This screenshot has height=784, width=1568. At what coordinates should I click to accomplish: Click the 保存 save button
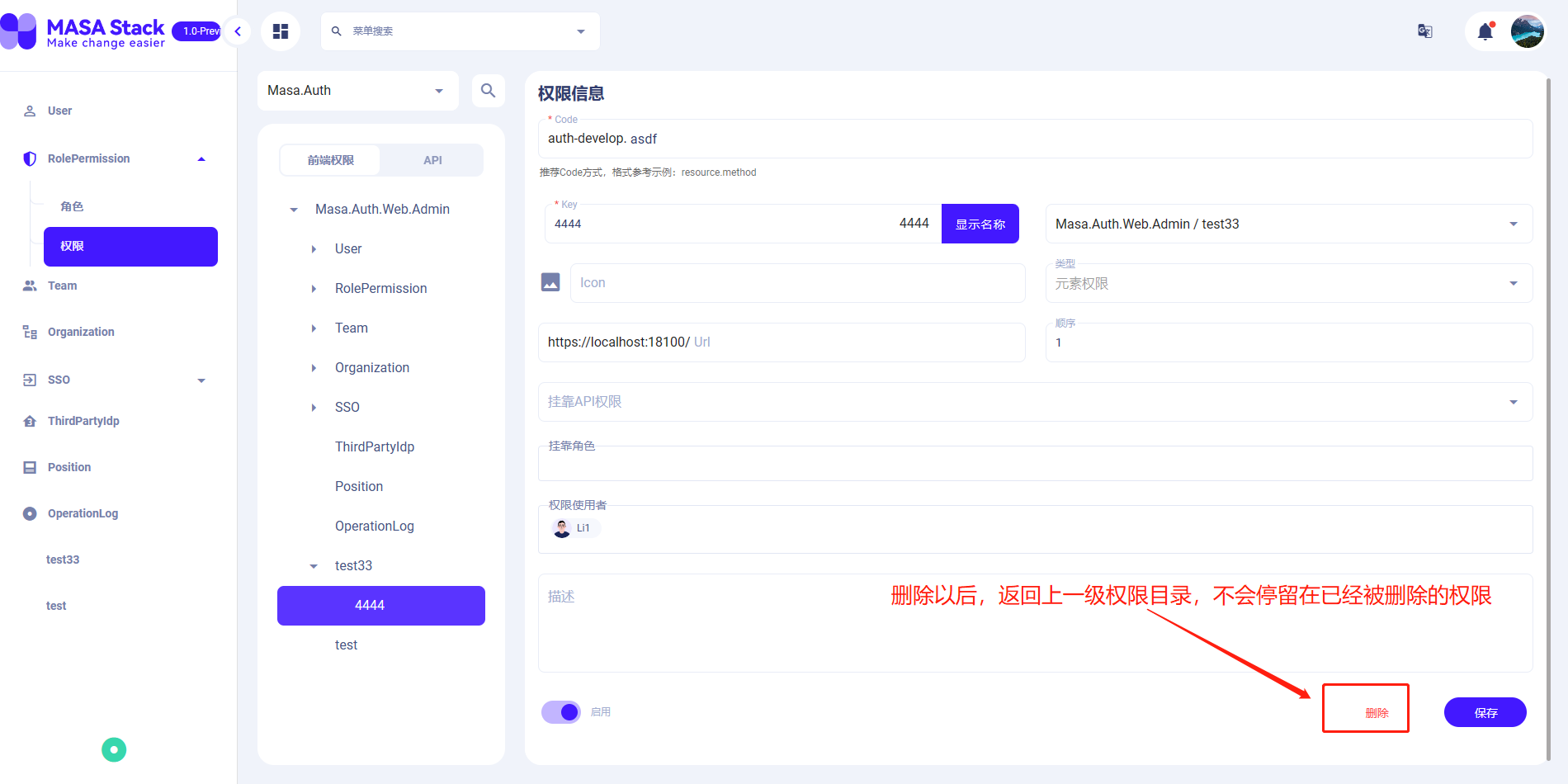point(1485,711)
